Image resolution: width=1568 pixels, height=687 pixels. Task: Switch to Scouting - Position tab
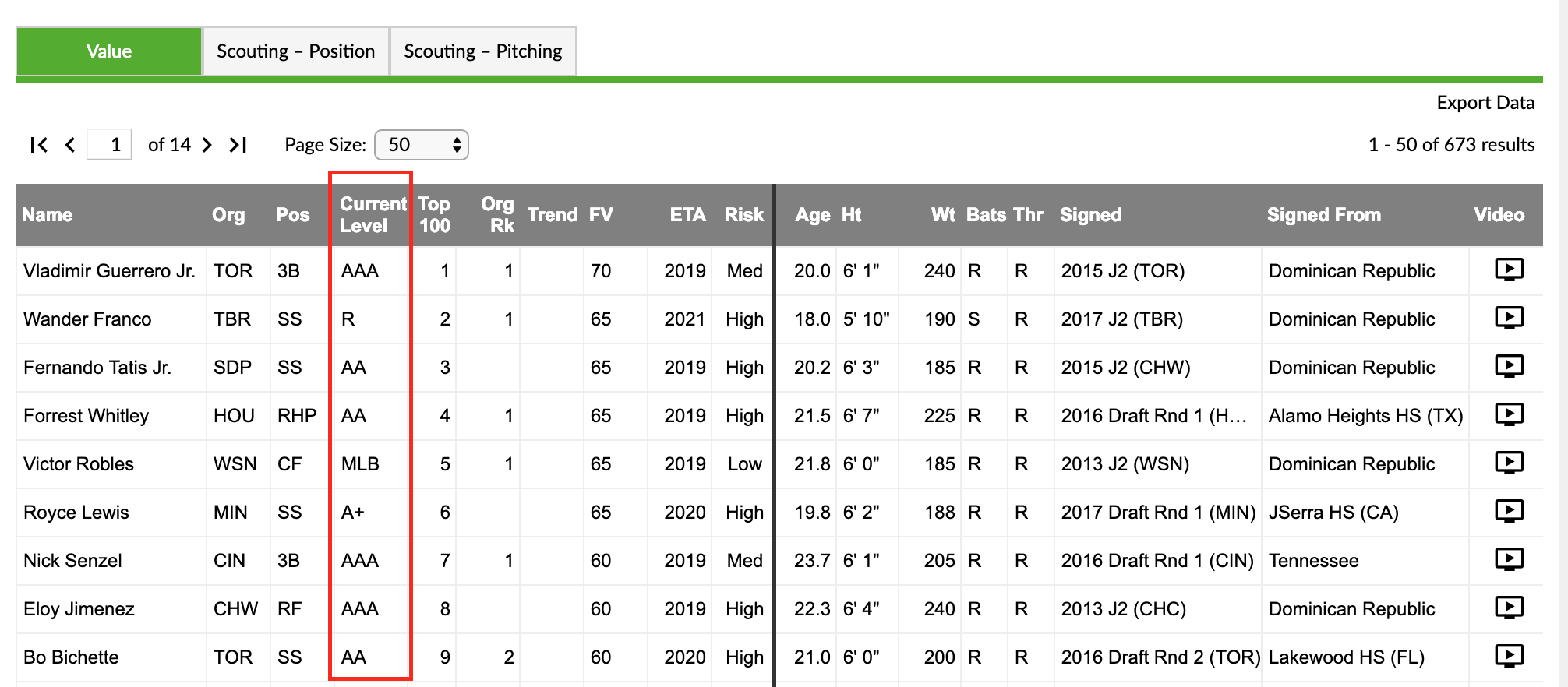(296, 51)
